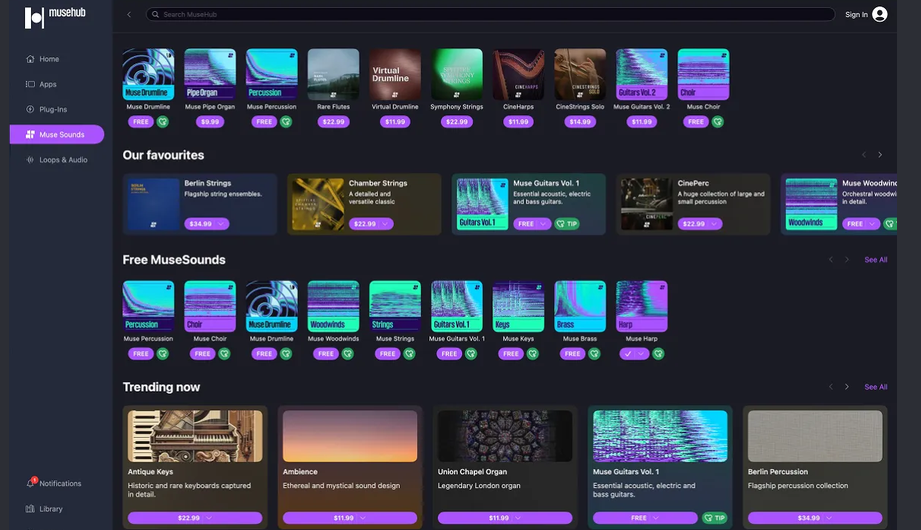Screen dimensions: 921x530
Task: Tip heart for Muse Percussion in Free MuseSounds
Action: (x=163, y=354)
